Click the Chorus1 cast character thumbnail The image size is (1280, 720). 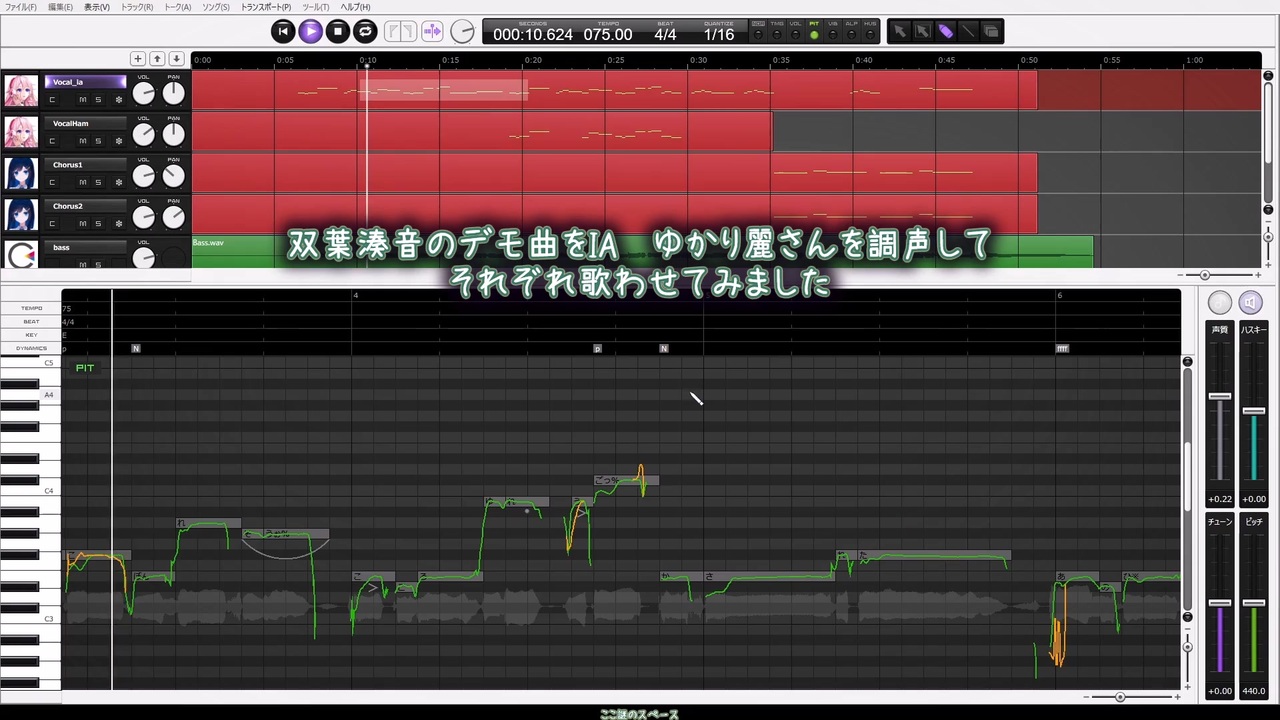click(x=21, y=173)
